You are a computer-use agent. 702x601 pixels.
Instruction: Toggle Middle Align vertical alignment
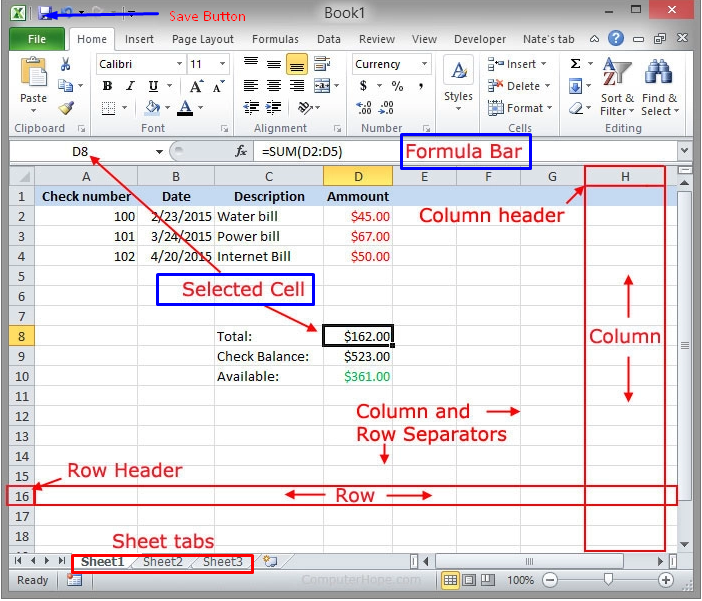pos(274,64)
